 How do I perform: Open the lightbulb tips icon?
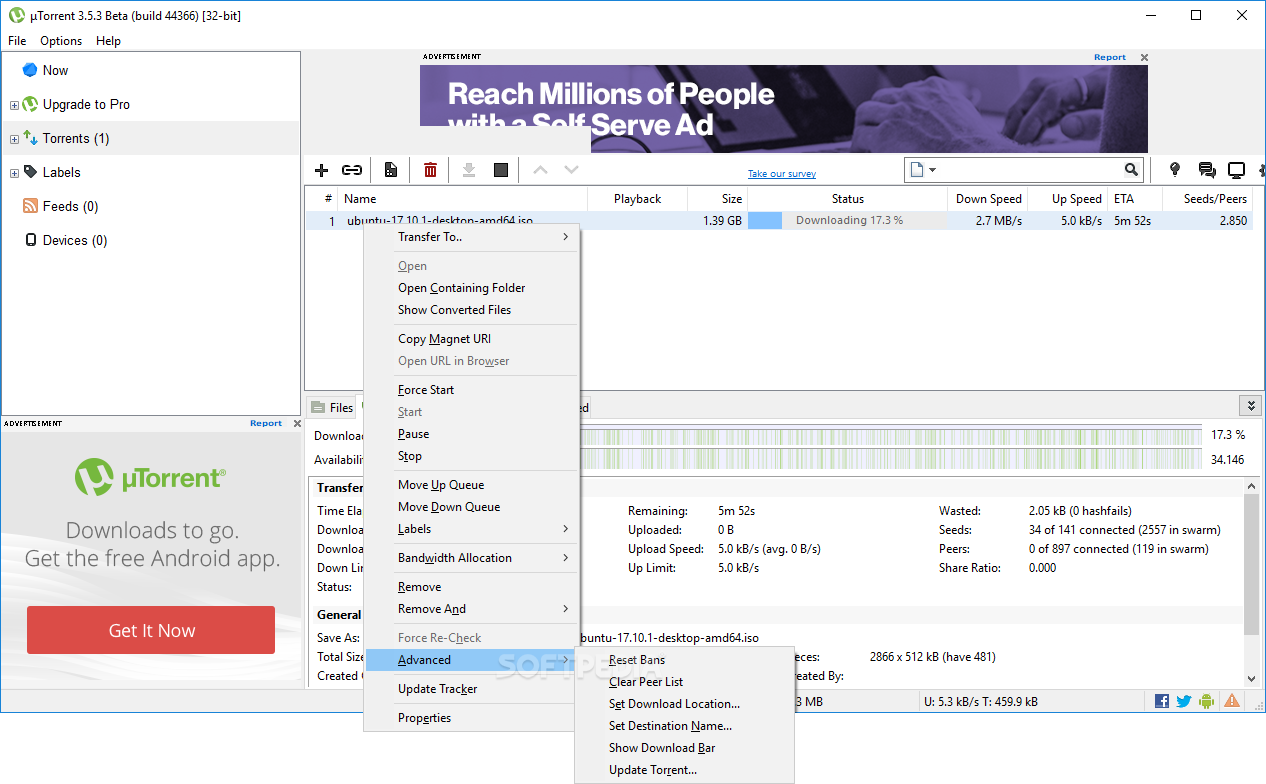click(1175, 170)
